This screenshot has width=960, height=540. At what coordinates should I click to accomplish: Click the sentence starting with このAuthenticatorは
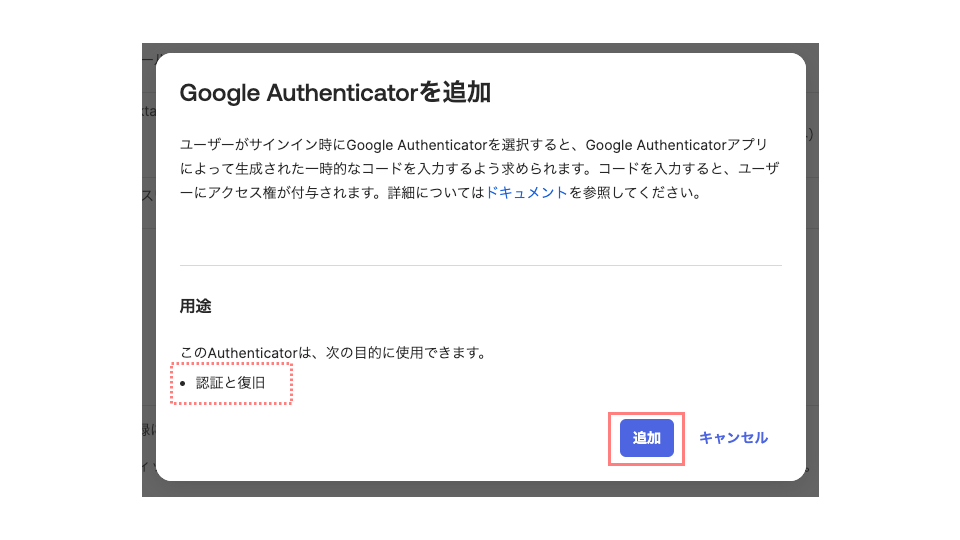[332, 353]
